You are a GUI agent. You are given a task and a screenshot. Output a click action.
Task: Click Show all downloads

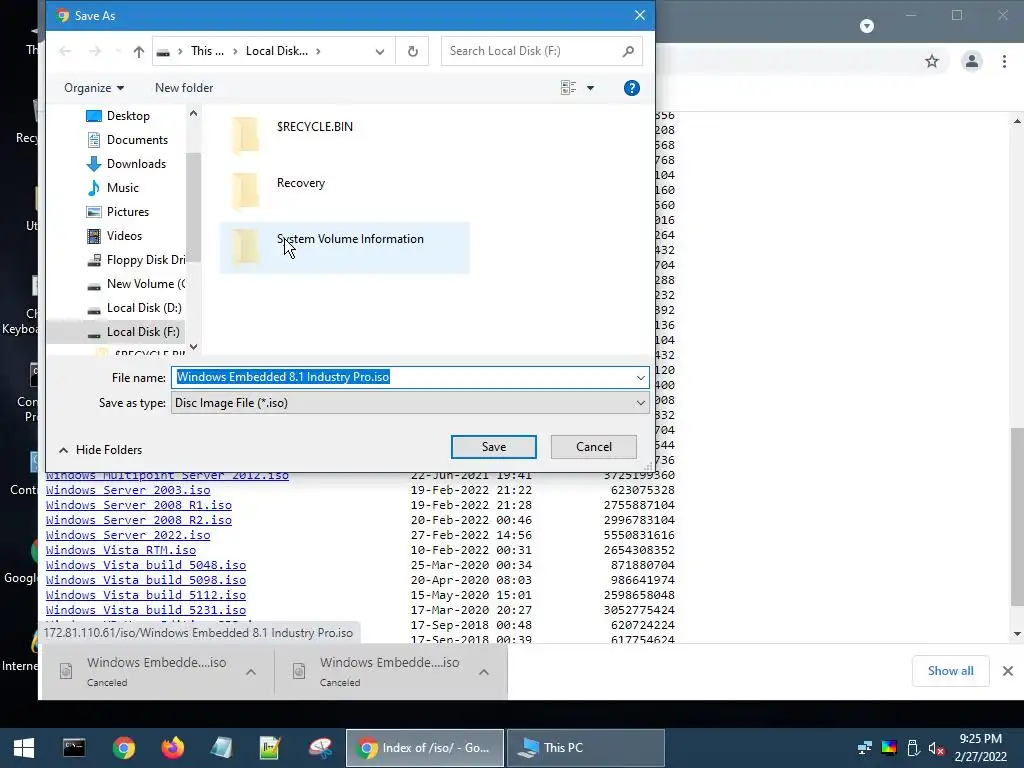point(950,671)
